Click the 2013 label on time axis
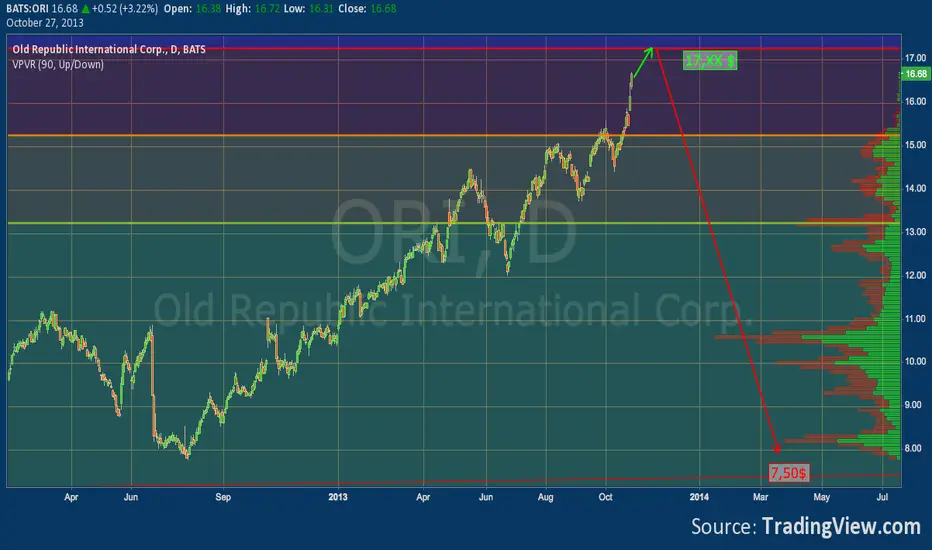The width and height of the screenshot is (932, 550). [x=338, y=497]
